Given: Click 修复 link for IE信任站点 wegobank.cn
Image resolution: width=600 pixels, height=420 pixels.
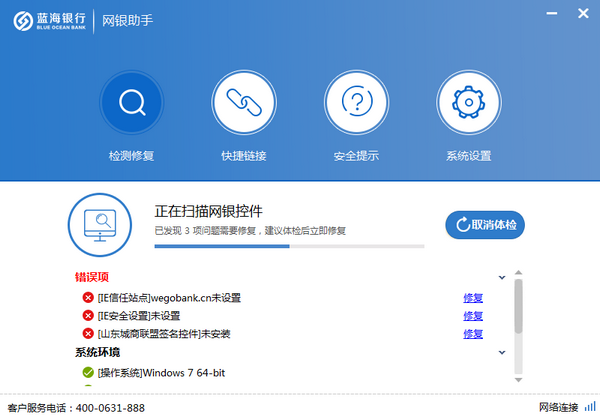Looking at the screenshot, I should click(x=473, y=298).
